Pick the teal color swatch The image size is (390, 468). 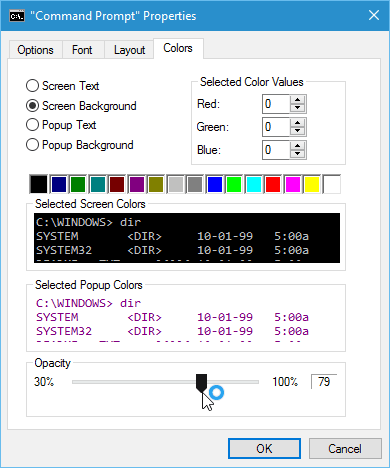point(98,184)
